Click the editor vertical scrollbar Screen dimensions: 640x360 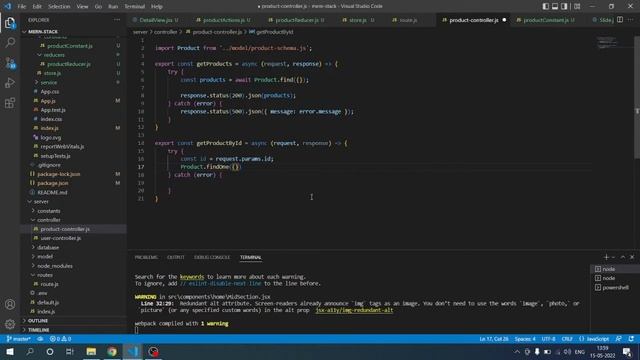(637, 98)
